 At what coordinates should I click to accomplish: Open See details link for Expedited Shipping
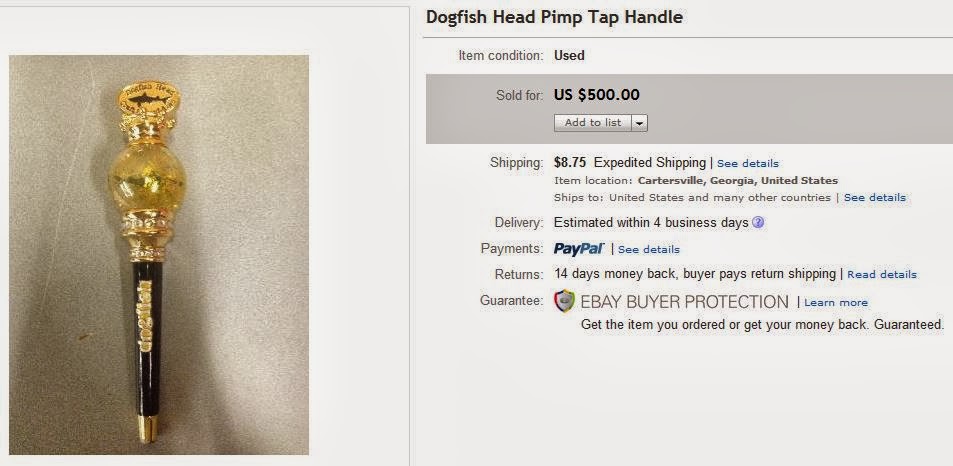point(747,163)
